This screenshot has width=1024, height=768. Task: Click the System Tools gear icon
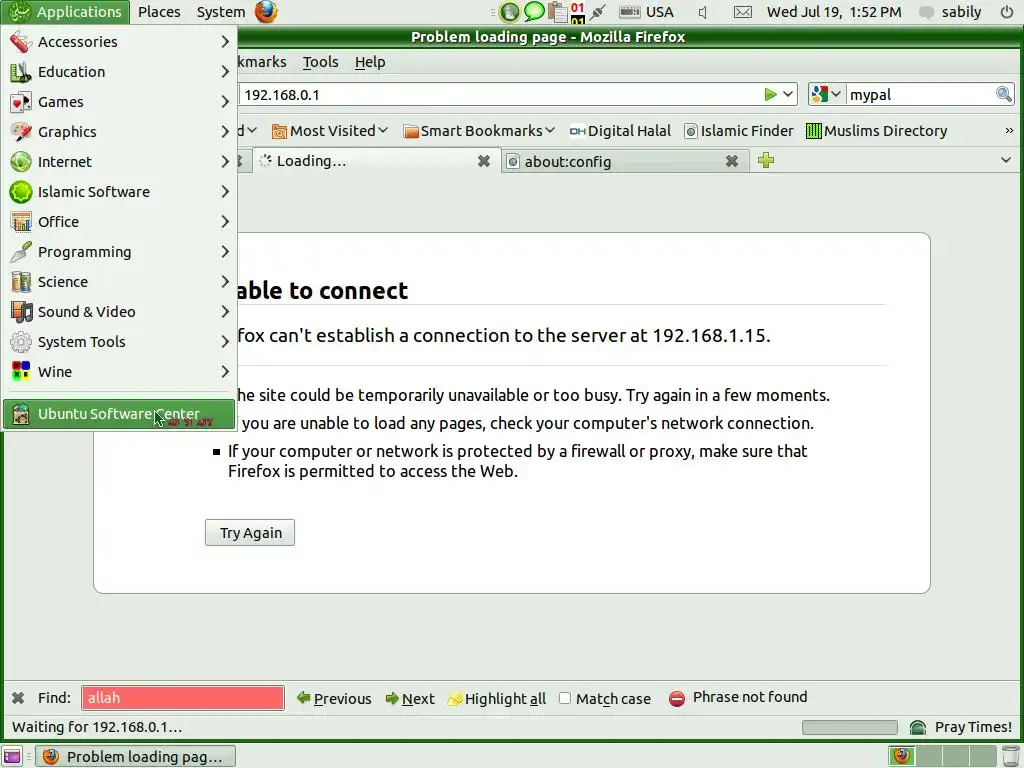[x=20, y=342]
